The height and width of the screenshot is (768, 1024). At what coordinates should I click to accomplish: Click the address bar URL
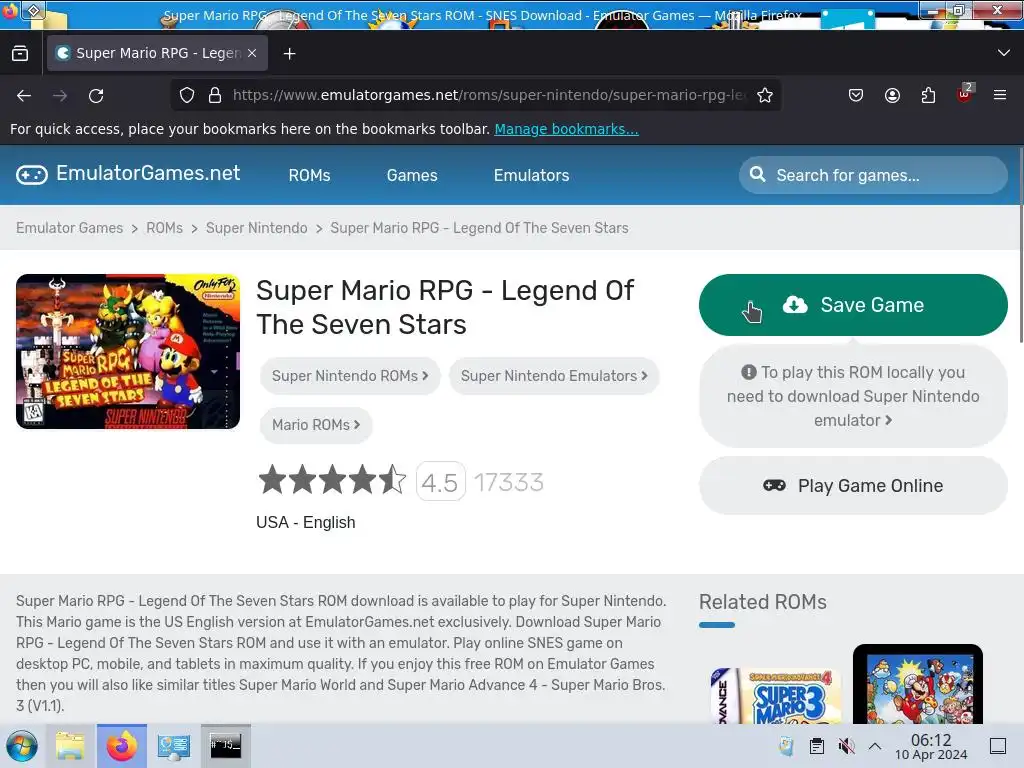pos(490,95)
